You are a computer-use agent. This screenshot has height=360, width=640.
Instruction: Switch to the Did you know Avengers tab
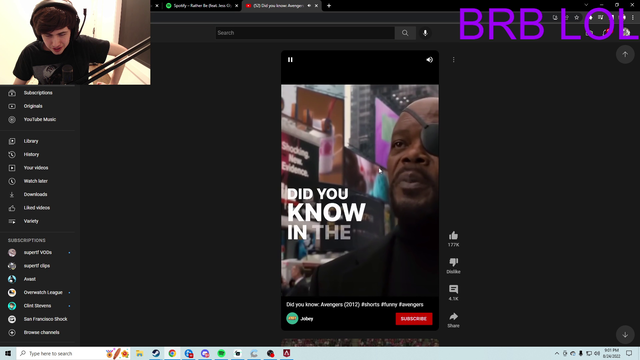pos(278,6)
